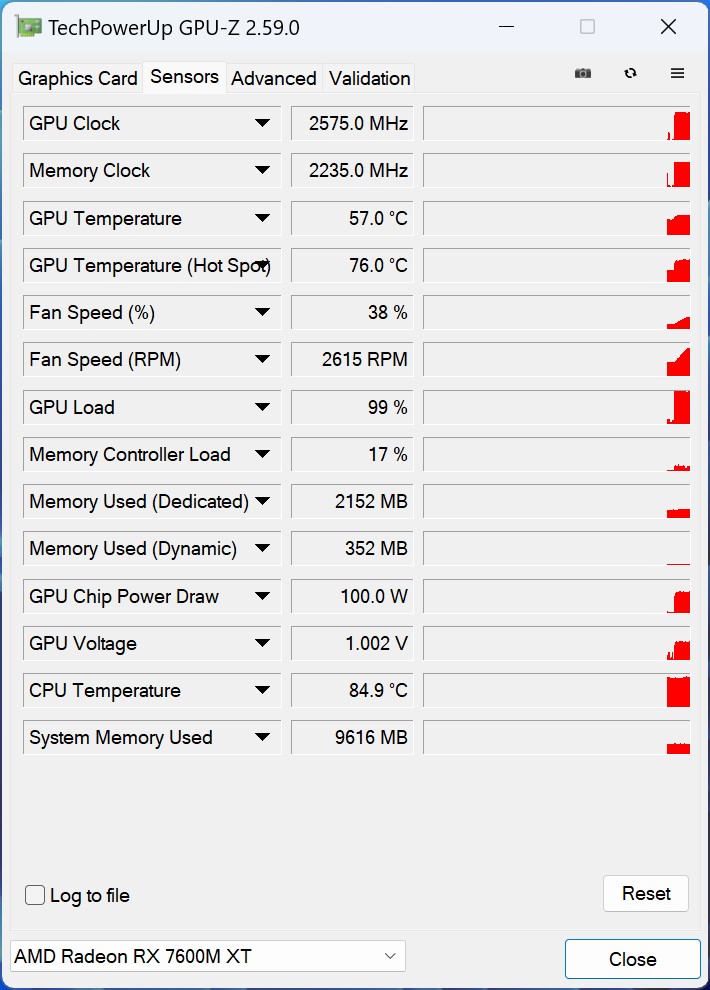Click the GPU-Z app icon in title bar
This screenshot has width=710, height=990.
click(29, 27)
